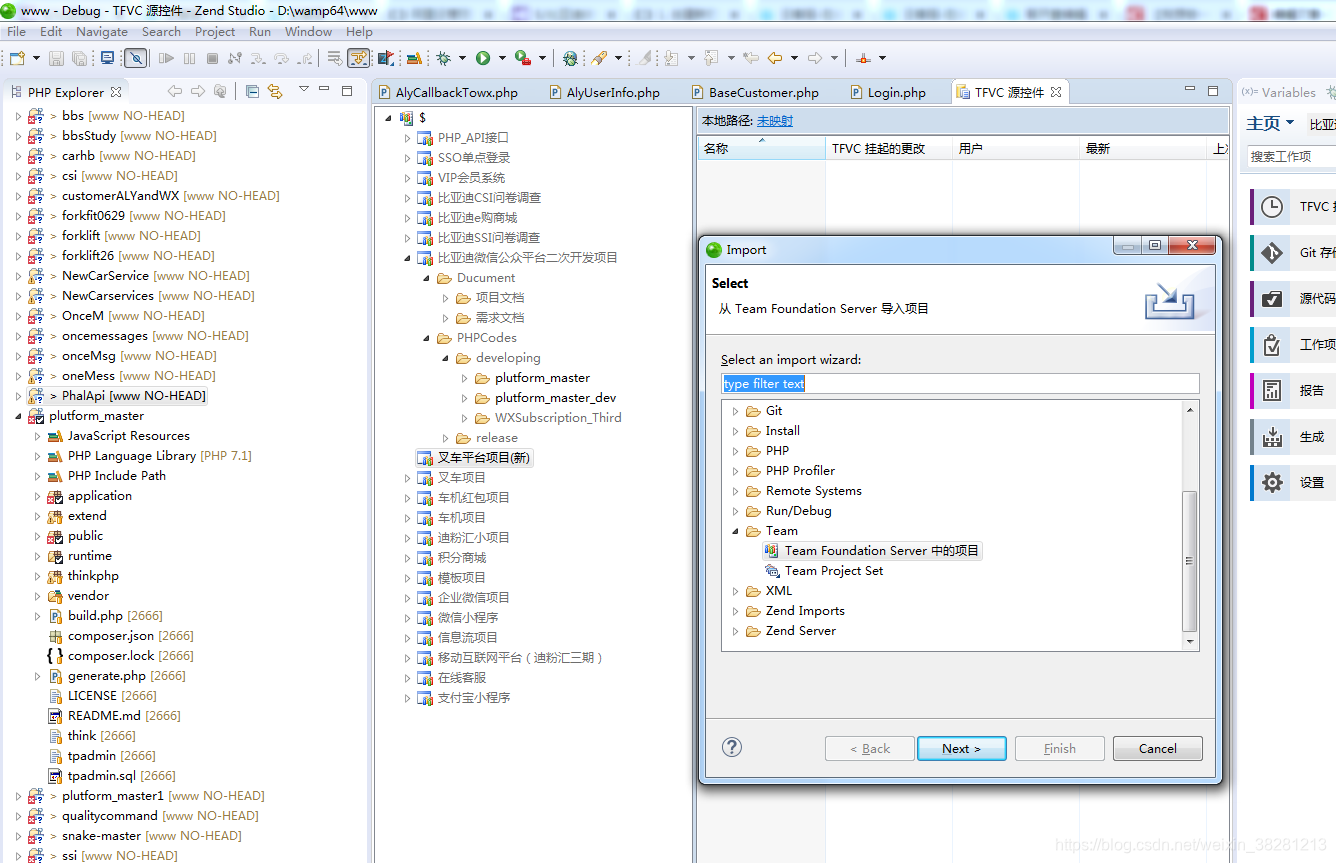Viewport: 1336px width, 863px height.
Task: Click the work items clipboard icon in home panel
Action: tap(1272, 345)
